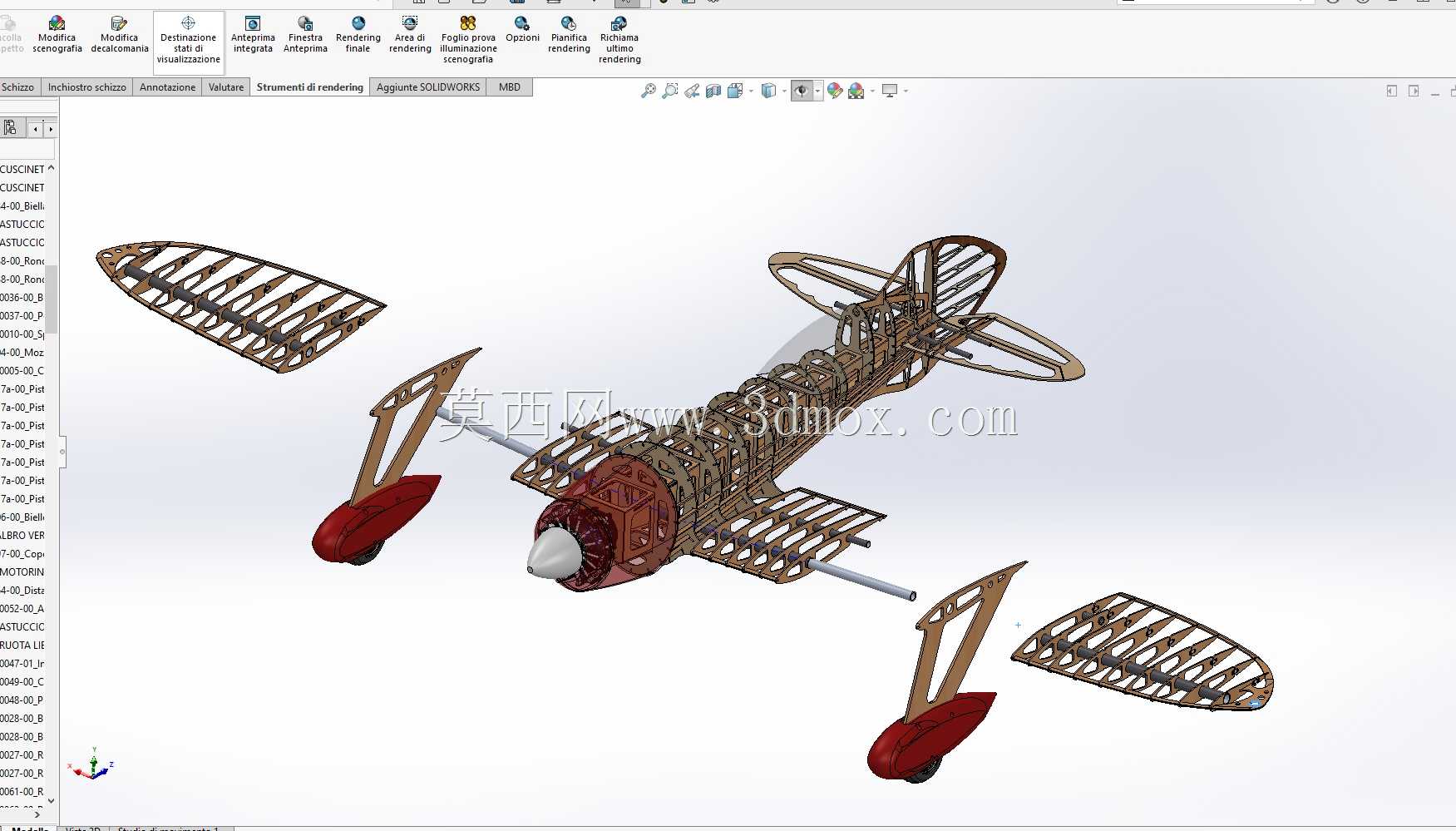
Task: Click horizontal scroll right arrow in tree
Action: point(37,815)
